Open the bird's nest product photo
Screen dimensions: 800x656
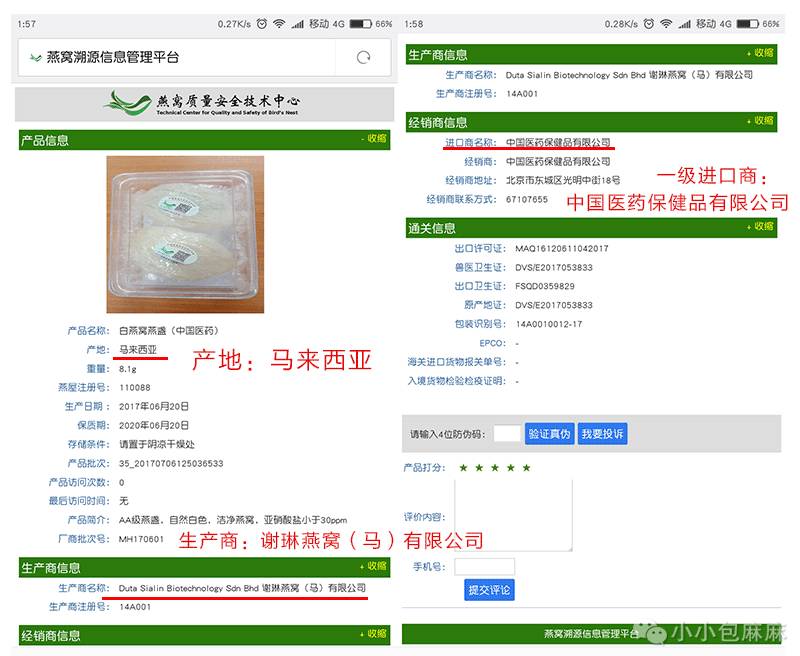[x=185, y=235]
